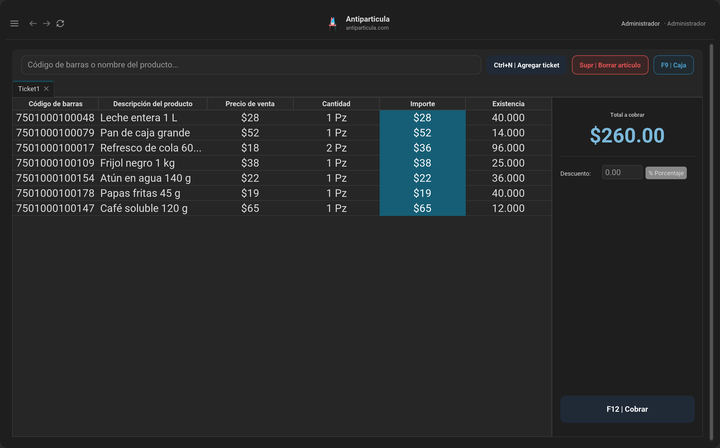Select the Leche entera 1 L row
Viewport: 720px width, 448px height.
tap(282, 118)
